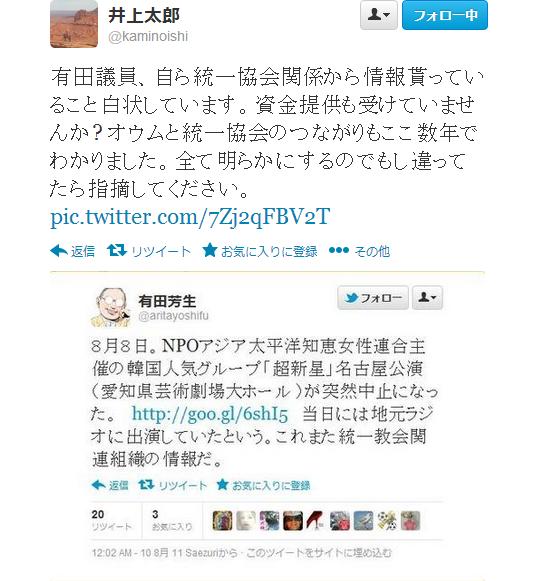Open 有田芳生 cartoon avatar
Screen dimensions: 538x581
[110, 308]
